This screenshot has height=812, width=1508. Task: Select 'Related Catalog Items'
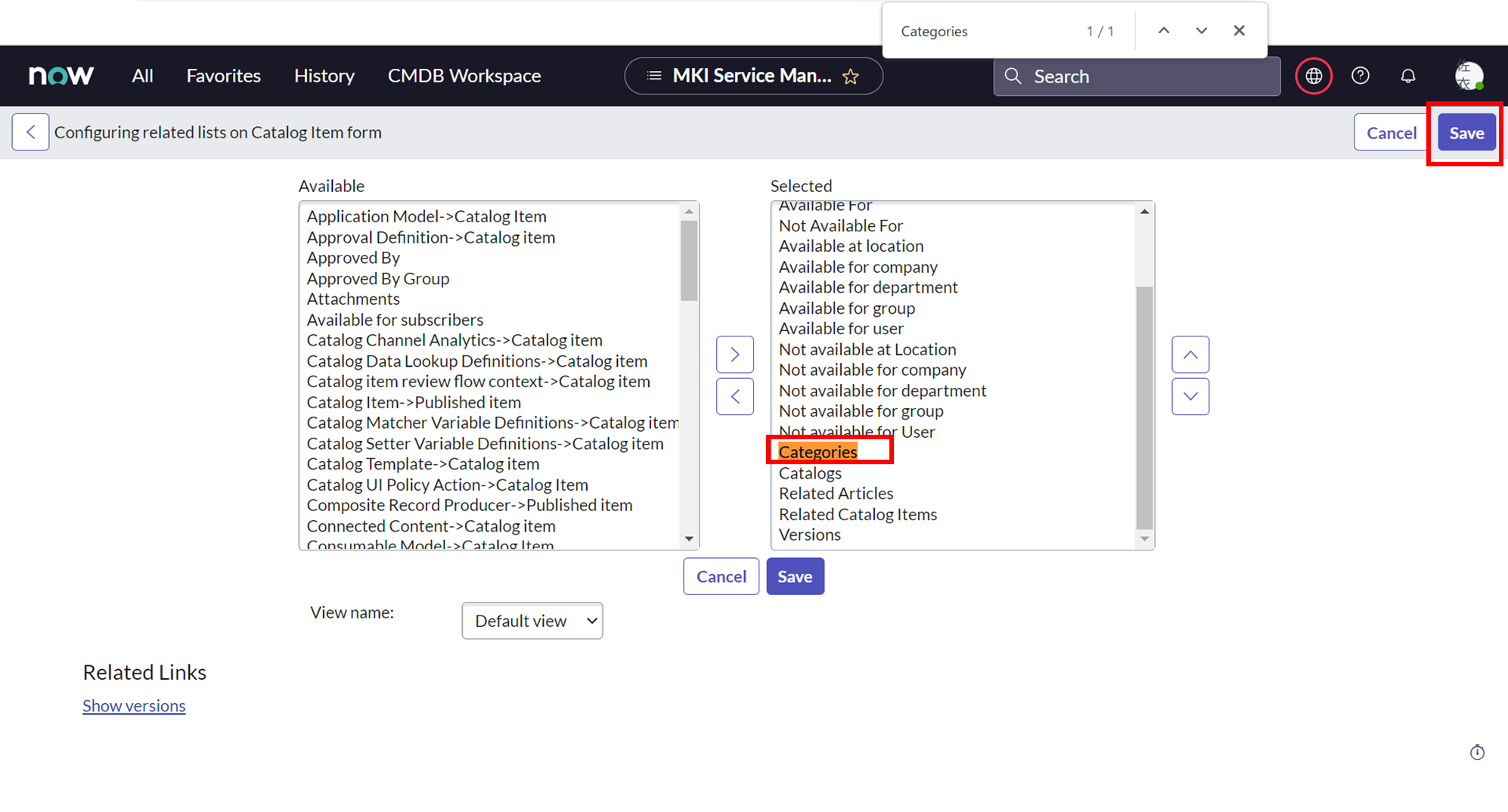coord(858,515)
